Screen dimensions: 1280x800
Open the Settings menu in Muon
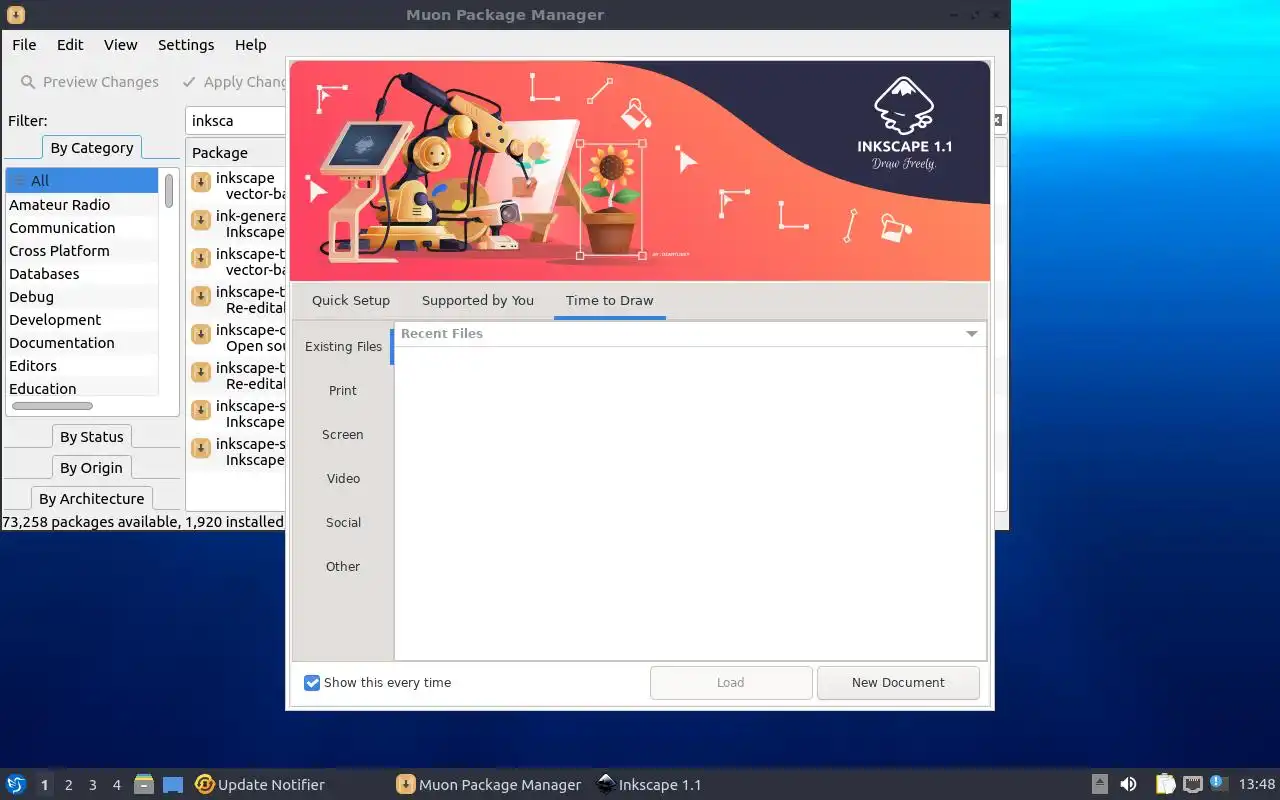[x=186, y=45]
